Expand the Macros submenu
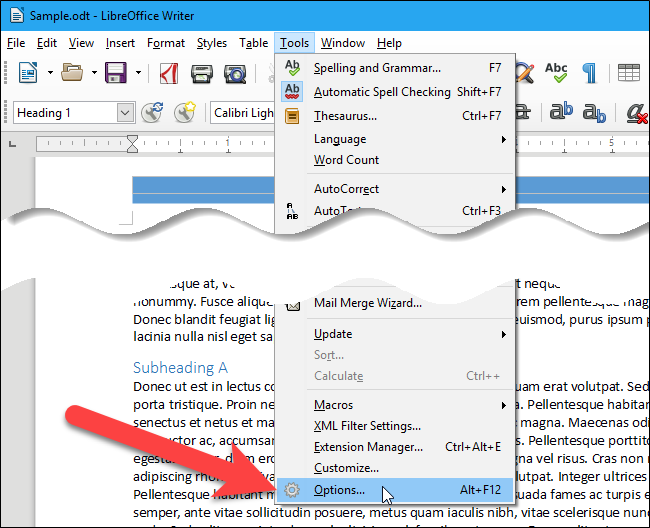Viewport: 650px width, 528px height. tap(395, 405)
